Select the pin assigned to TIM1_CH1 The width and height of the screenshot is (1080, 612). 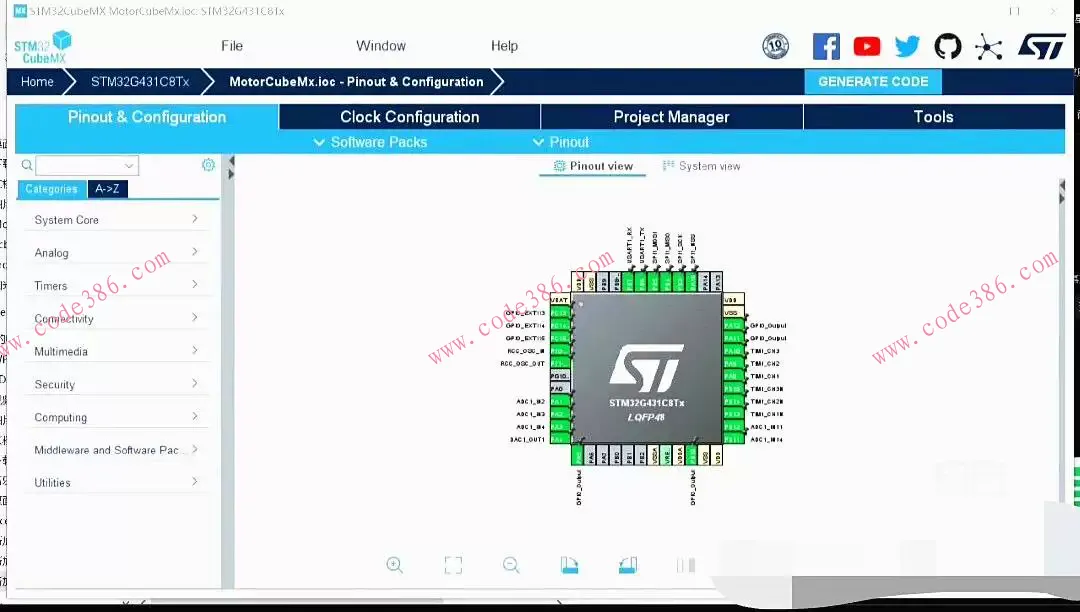[734, 376]
